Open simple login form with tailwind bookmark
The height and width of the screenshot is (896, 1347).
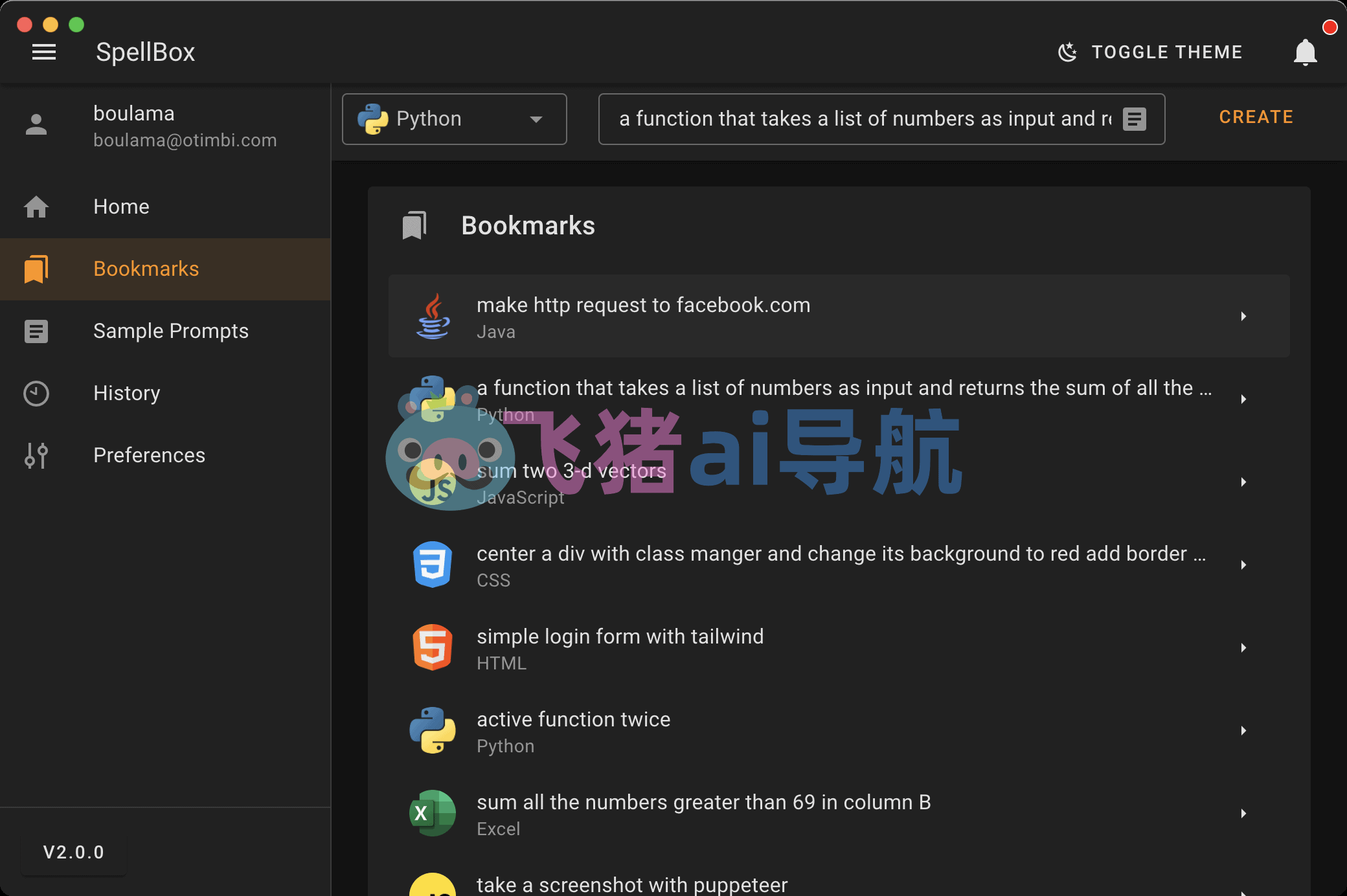tap(839, 647)
